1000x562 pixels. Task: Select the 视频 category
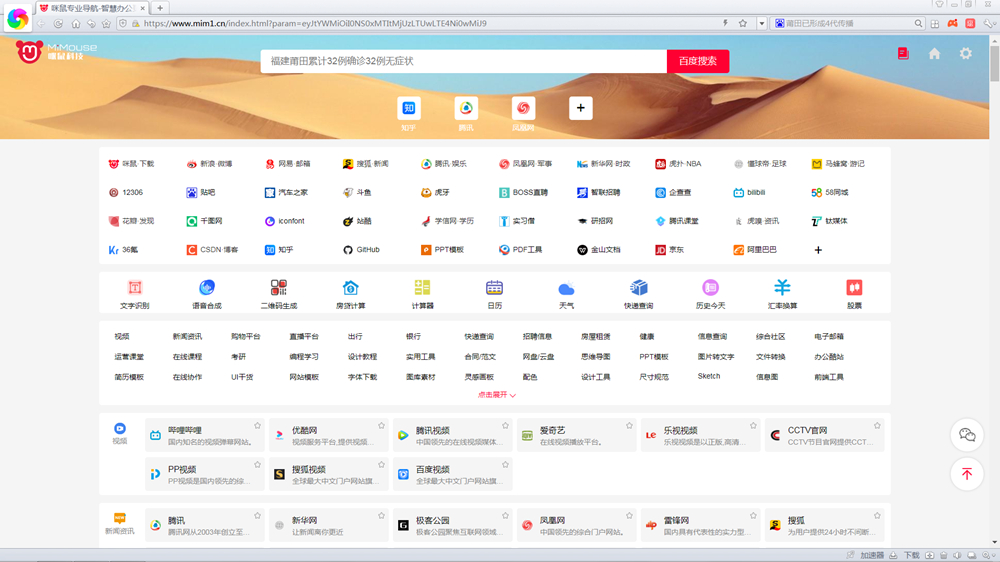click(x=122, y=336)
